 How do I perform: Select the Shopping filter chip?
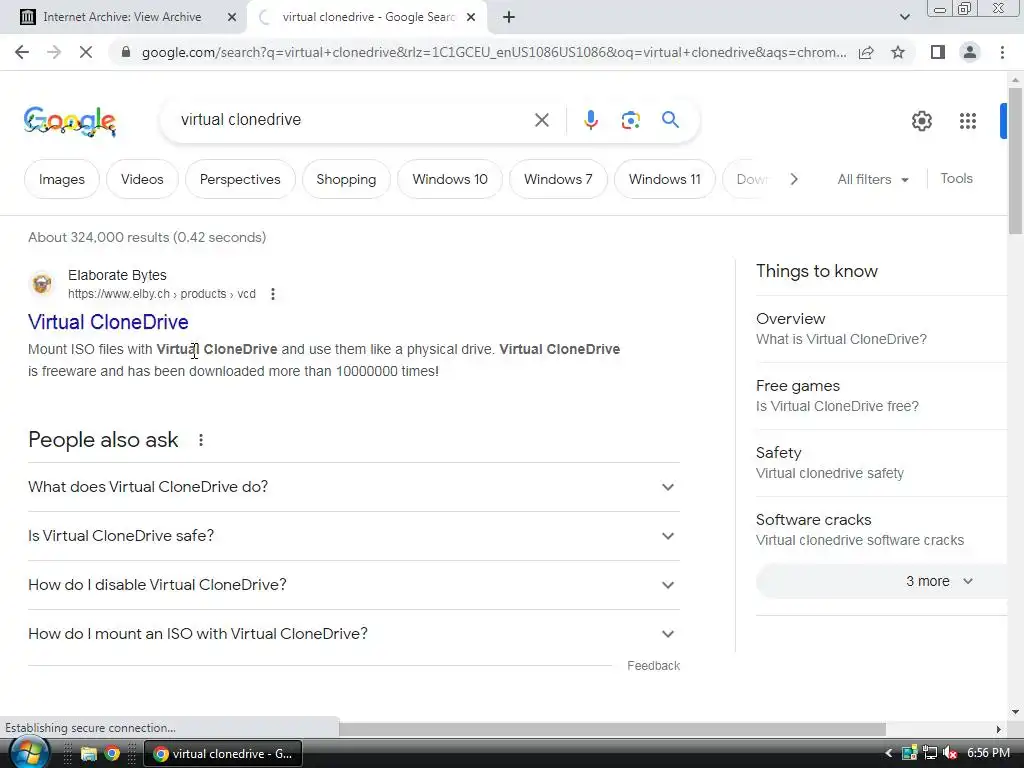(x=346, y=179)
